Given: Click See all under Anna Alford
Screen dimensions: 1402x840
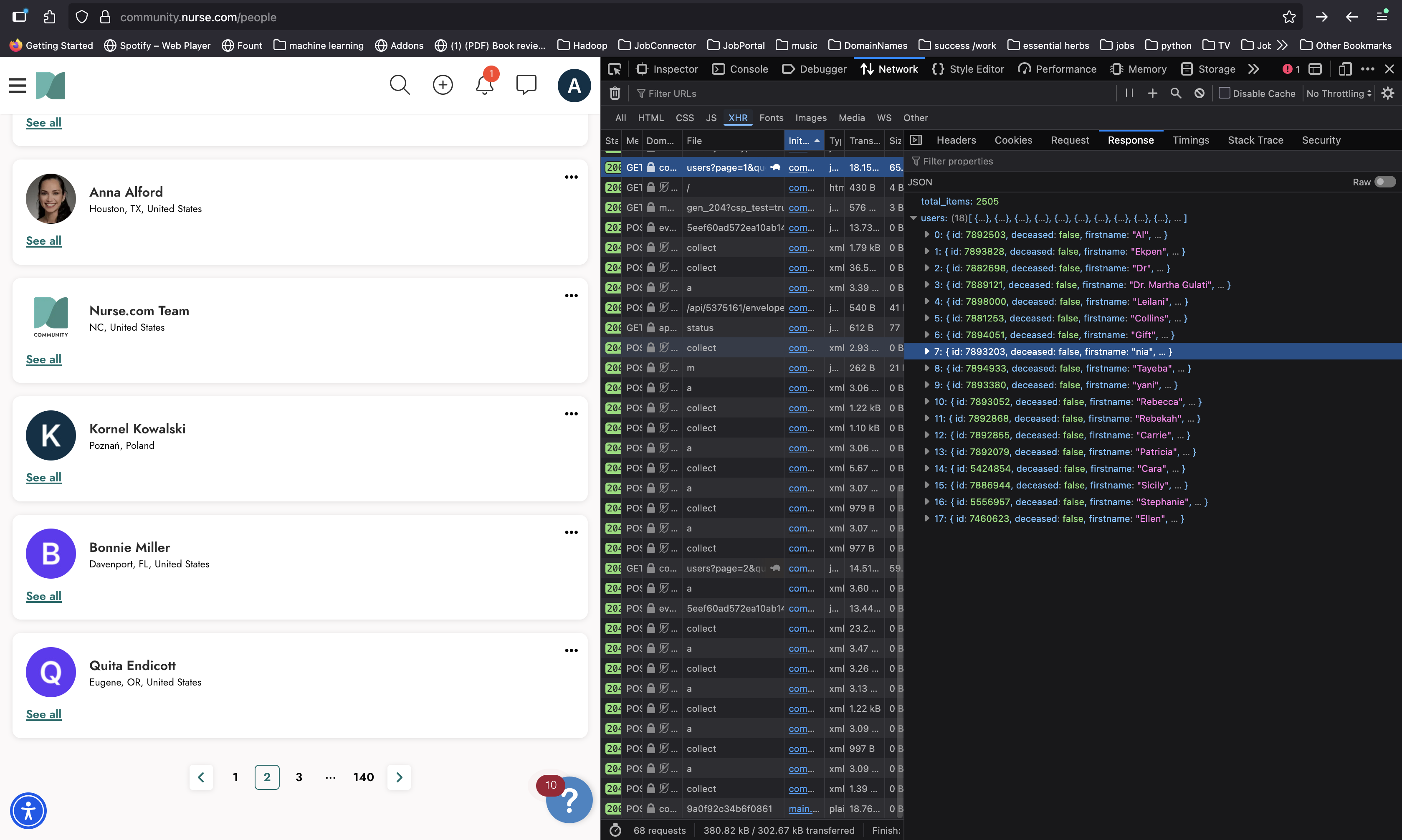Looking at the screenshot, I should click(x=43, y=240).
